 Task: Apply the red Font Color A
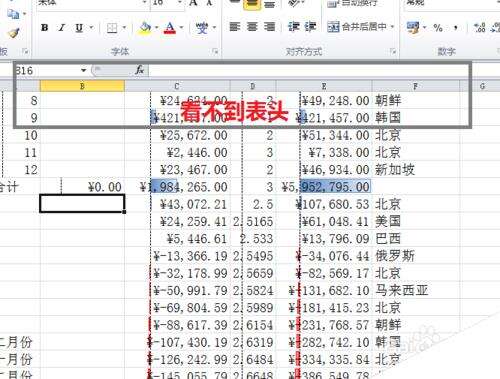[x=170, y=28]
